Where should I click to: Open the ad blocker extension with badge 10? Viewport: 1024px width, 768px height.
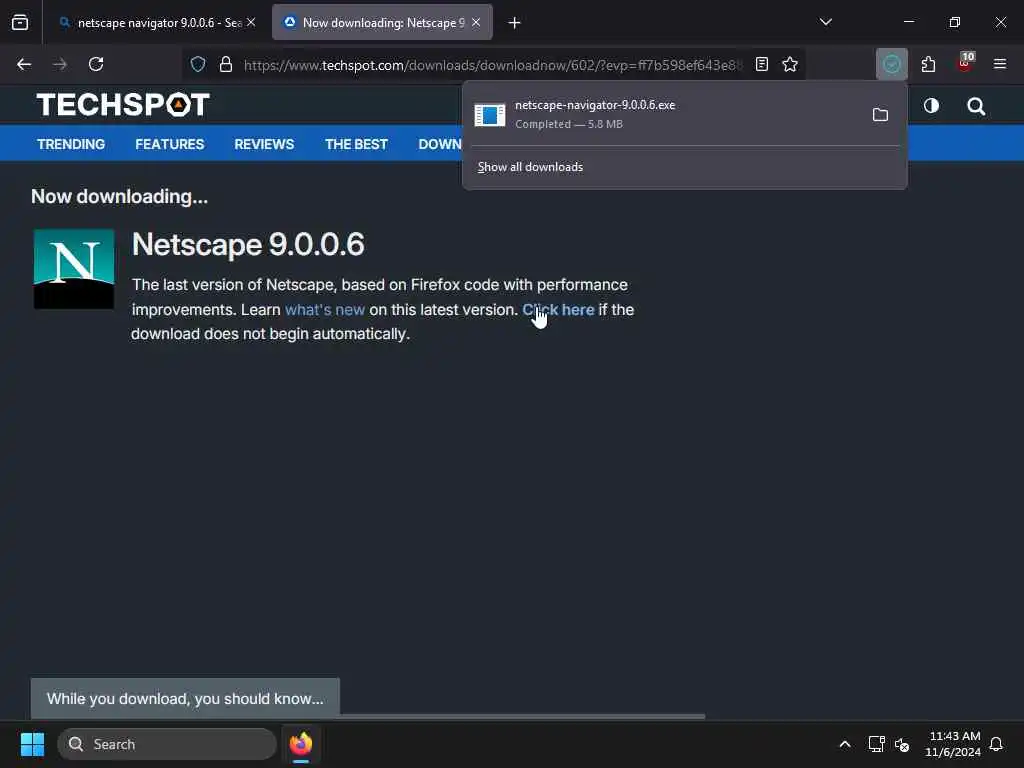click(x=965, y=63)
